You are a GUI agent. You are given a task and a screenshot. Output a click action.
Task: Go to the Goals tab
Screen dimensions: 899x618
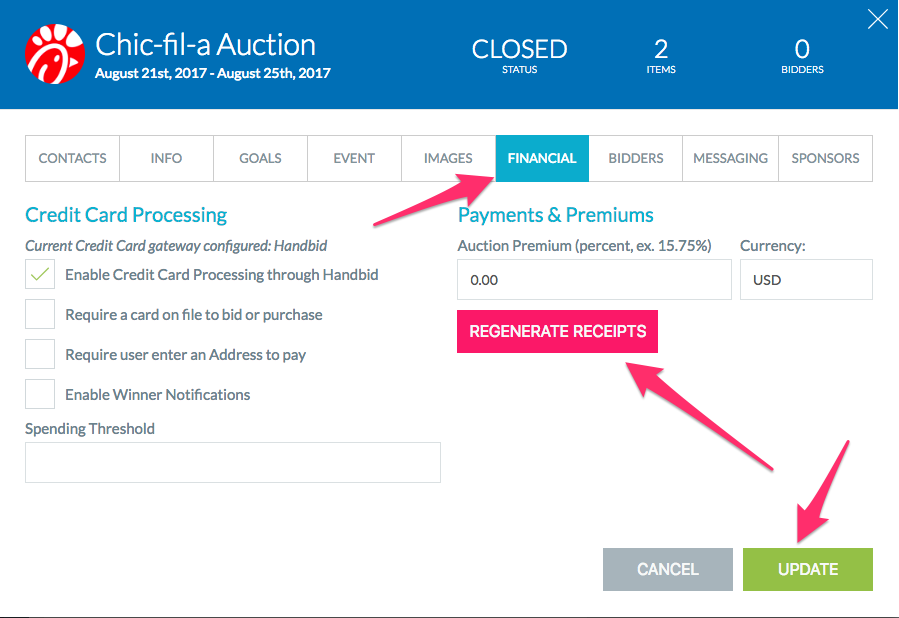point(260,158)
